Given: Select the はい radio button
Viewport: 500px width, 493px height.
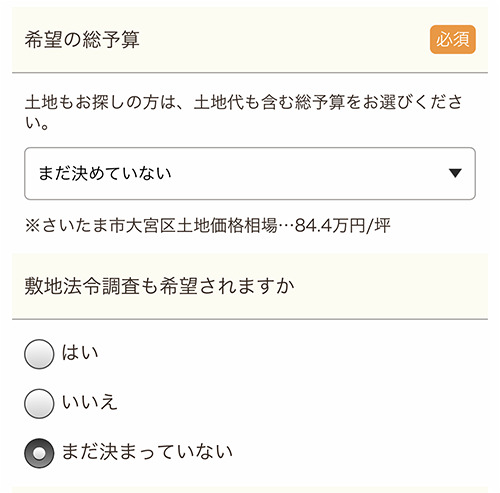Looking at the screenshot, I should (39, 354).
